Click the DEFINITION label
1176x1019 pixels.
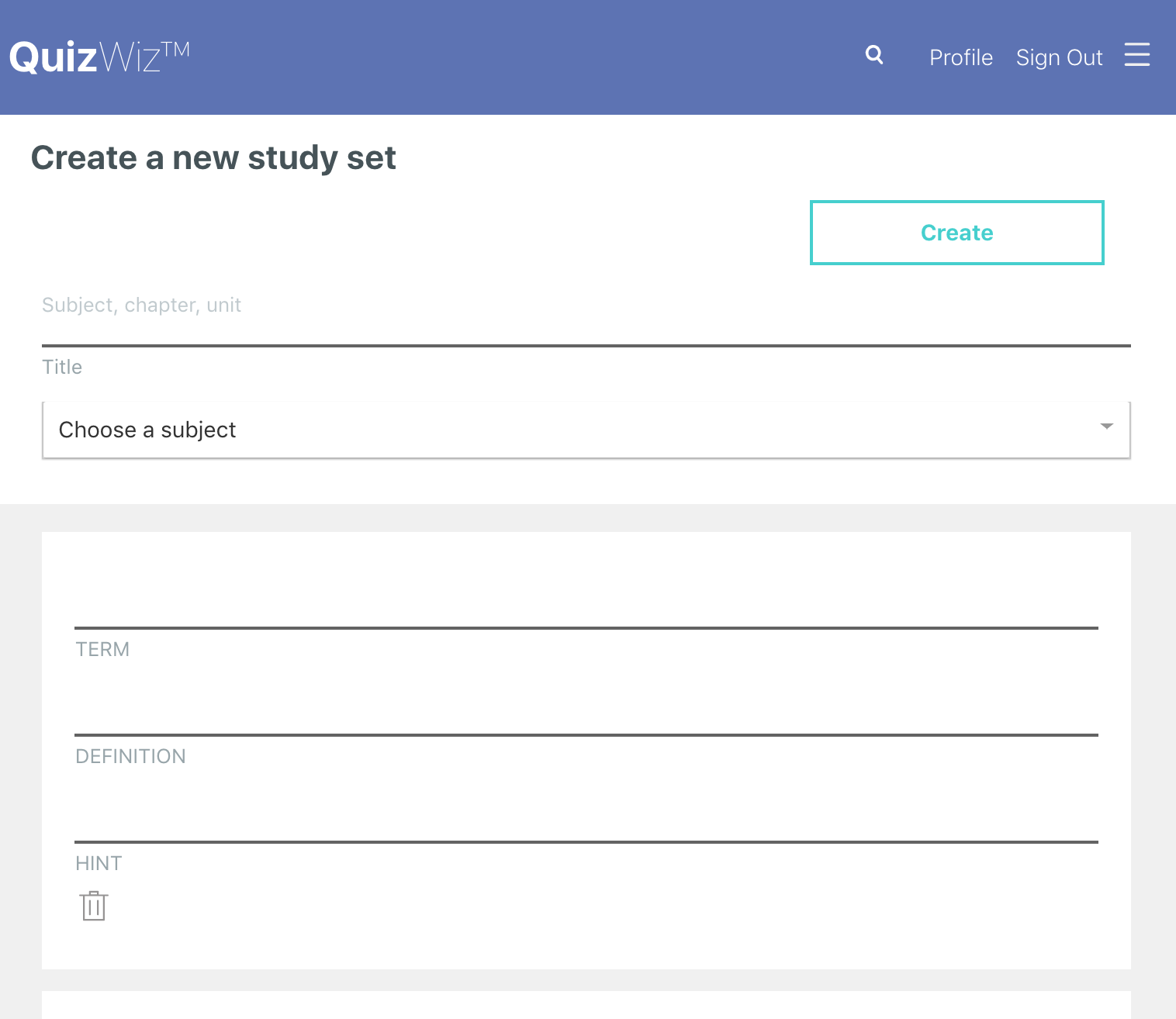click(x=130, y=756)
